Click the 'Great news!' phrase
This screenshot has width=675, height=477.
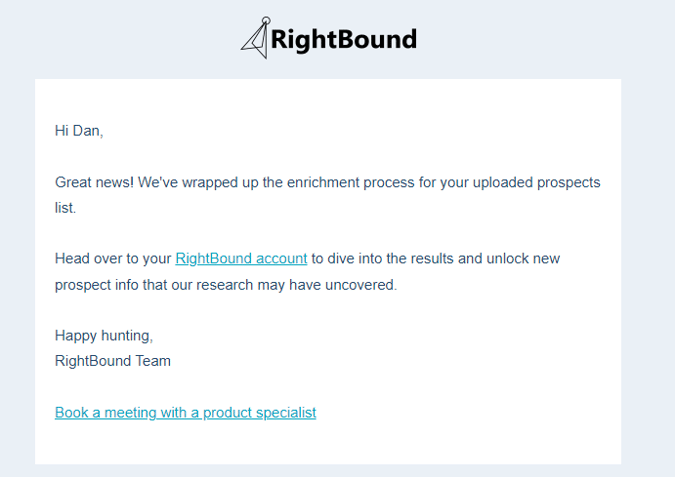[x=94, y=182]
